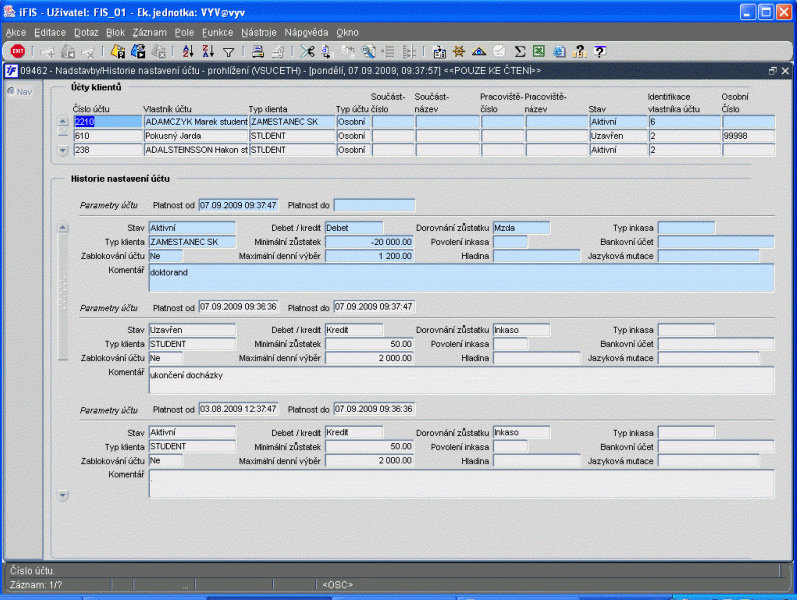Open the Nástroje menu
Screen dimensions: 797x600
click(x=259, y=33)
